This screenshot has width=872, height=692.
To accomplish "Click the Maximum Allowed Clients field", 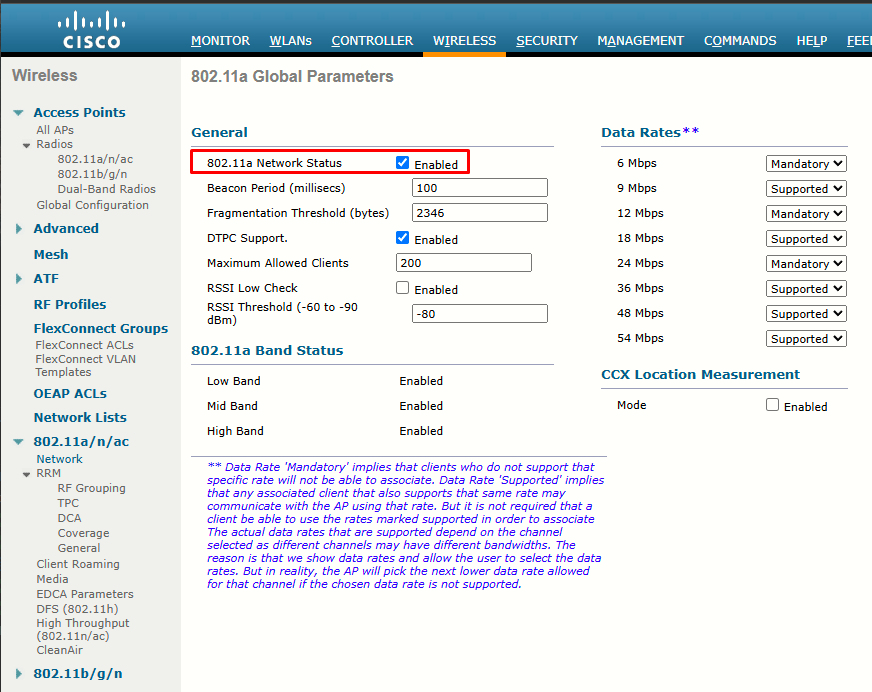I will [464, 263].
